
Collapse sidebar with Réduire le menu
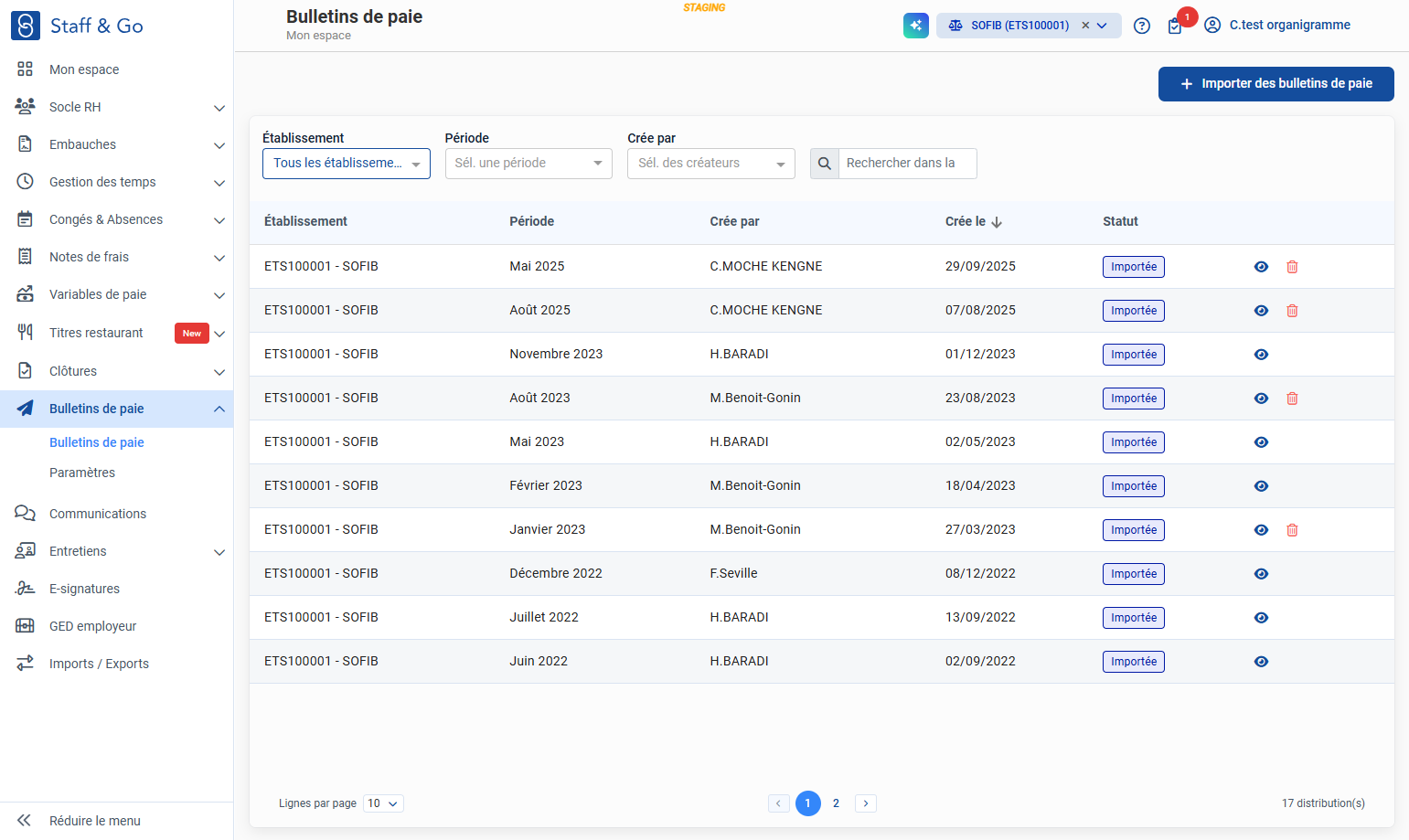point(116,821)
